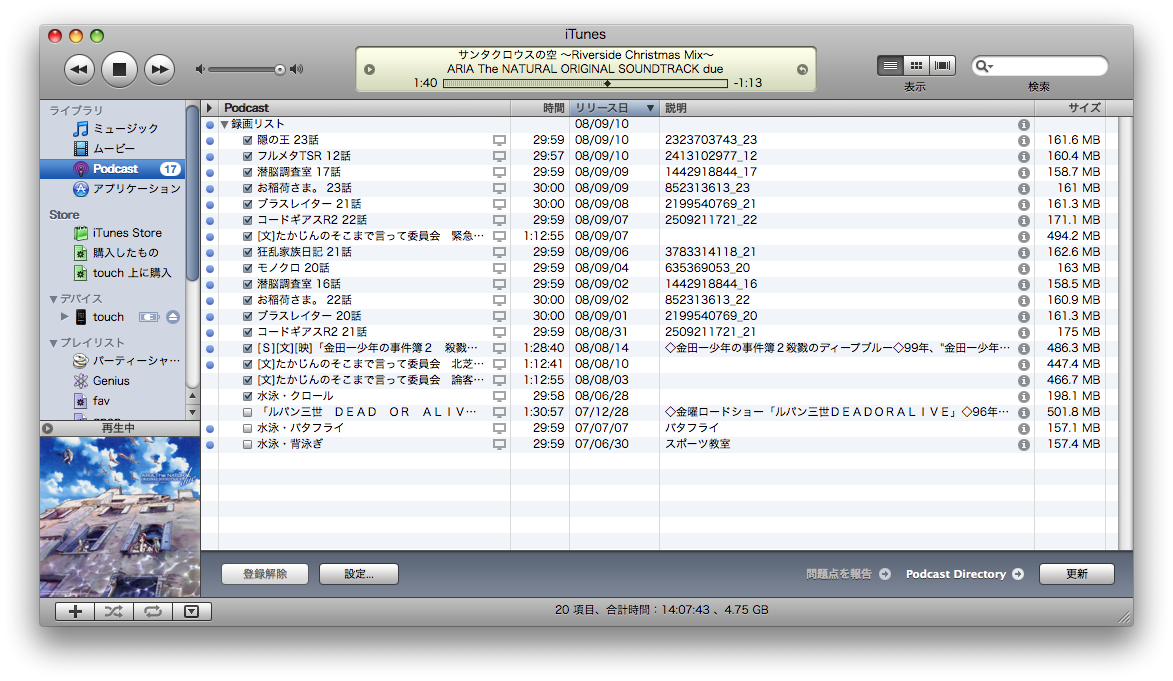Uncheck the ブラスレイター 21話 checkbox
Screen dimensions: 1173x681
(x=248, y=204)
